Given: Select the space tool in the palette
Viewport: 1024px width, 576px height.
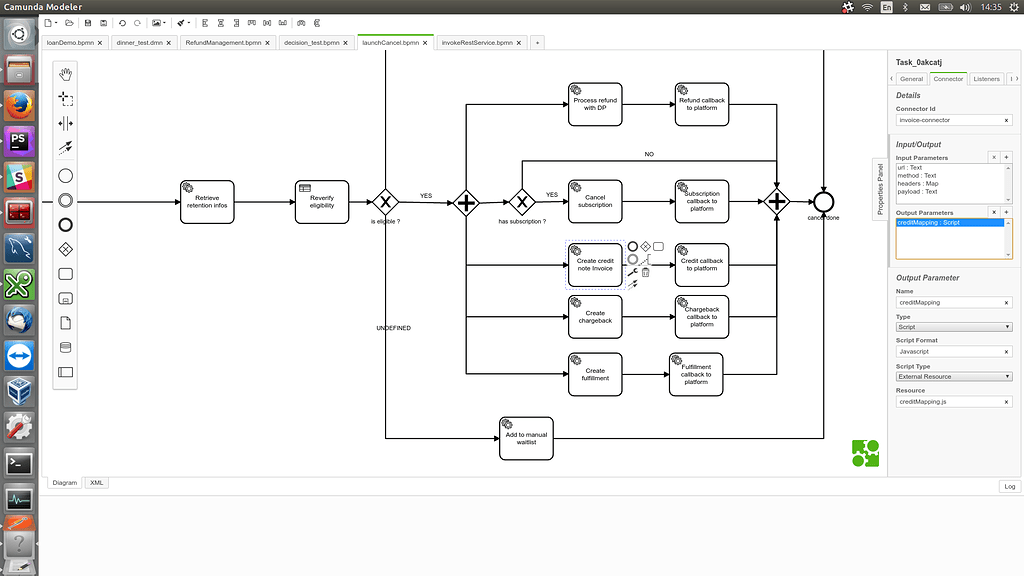Looking at the screenshot, I should 65,123.
